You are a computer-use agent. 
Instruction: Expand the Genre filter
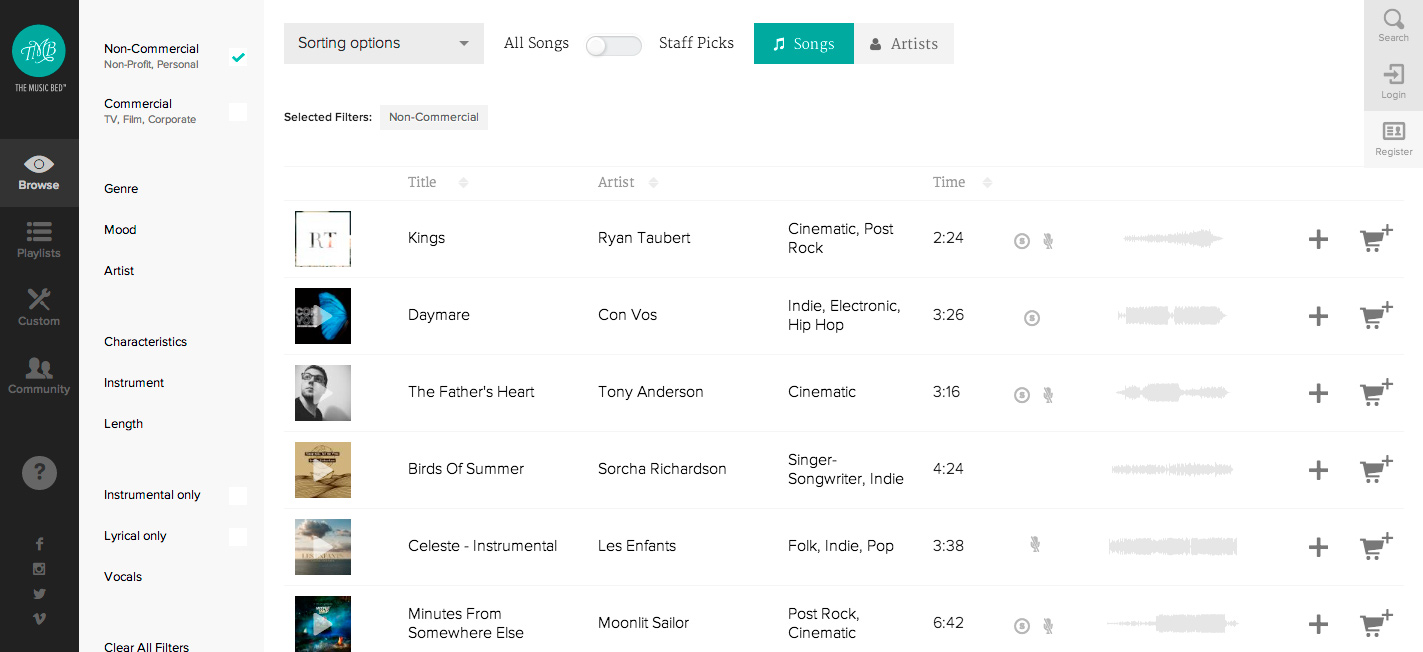[121, 189]
